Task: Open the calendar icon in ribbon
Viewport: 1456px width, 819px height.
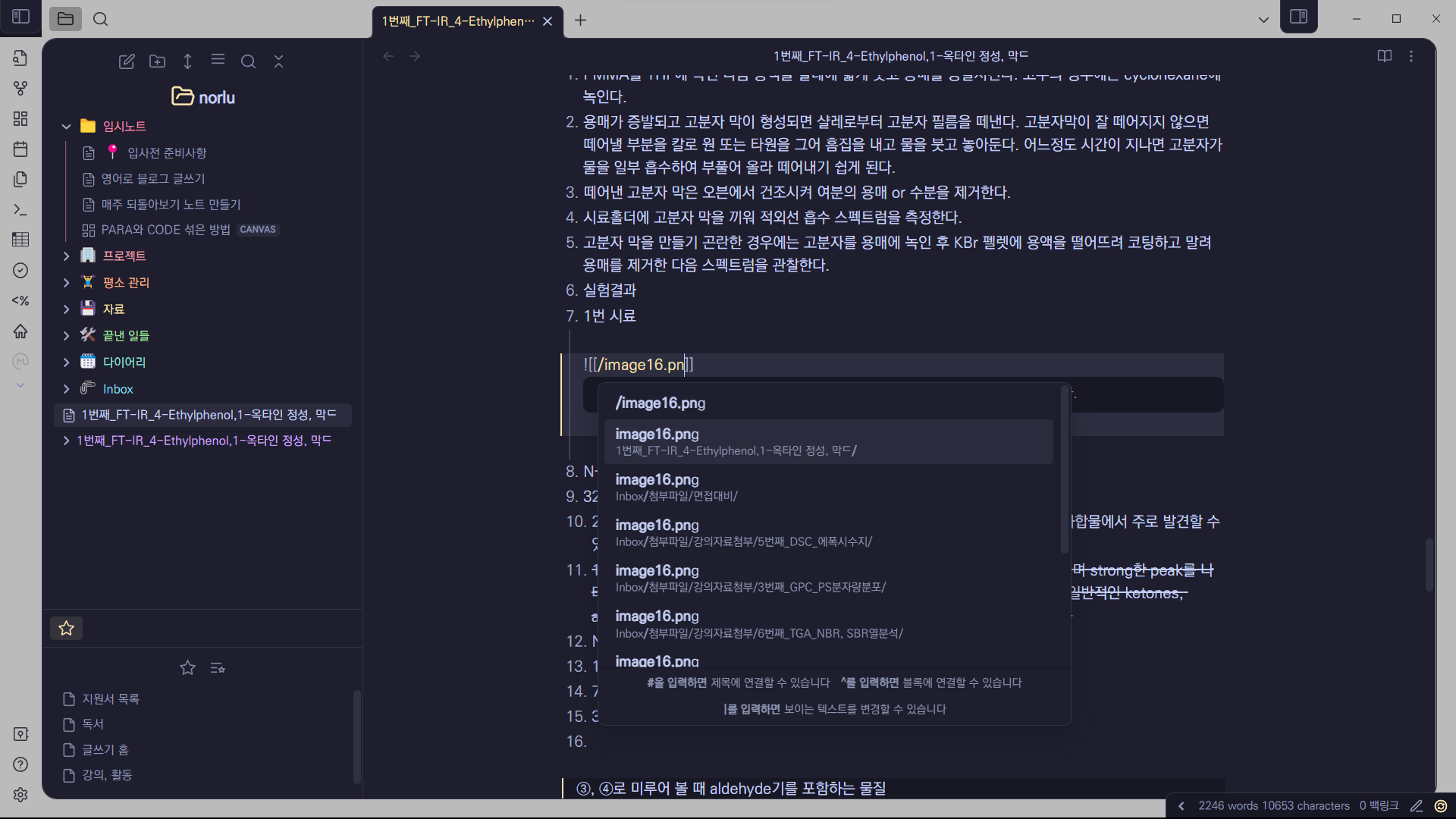Action: click(20, 149)
